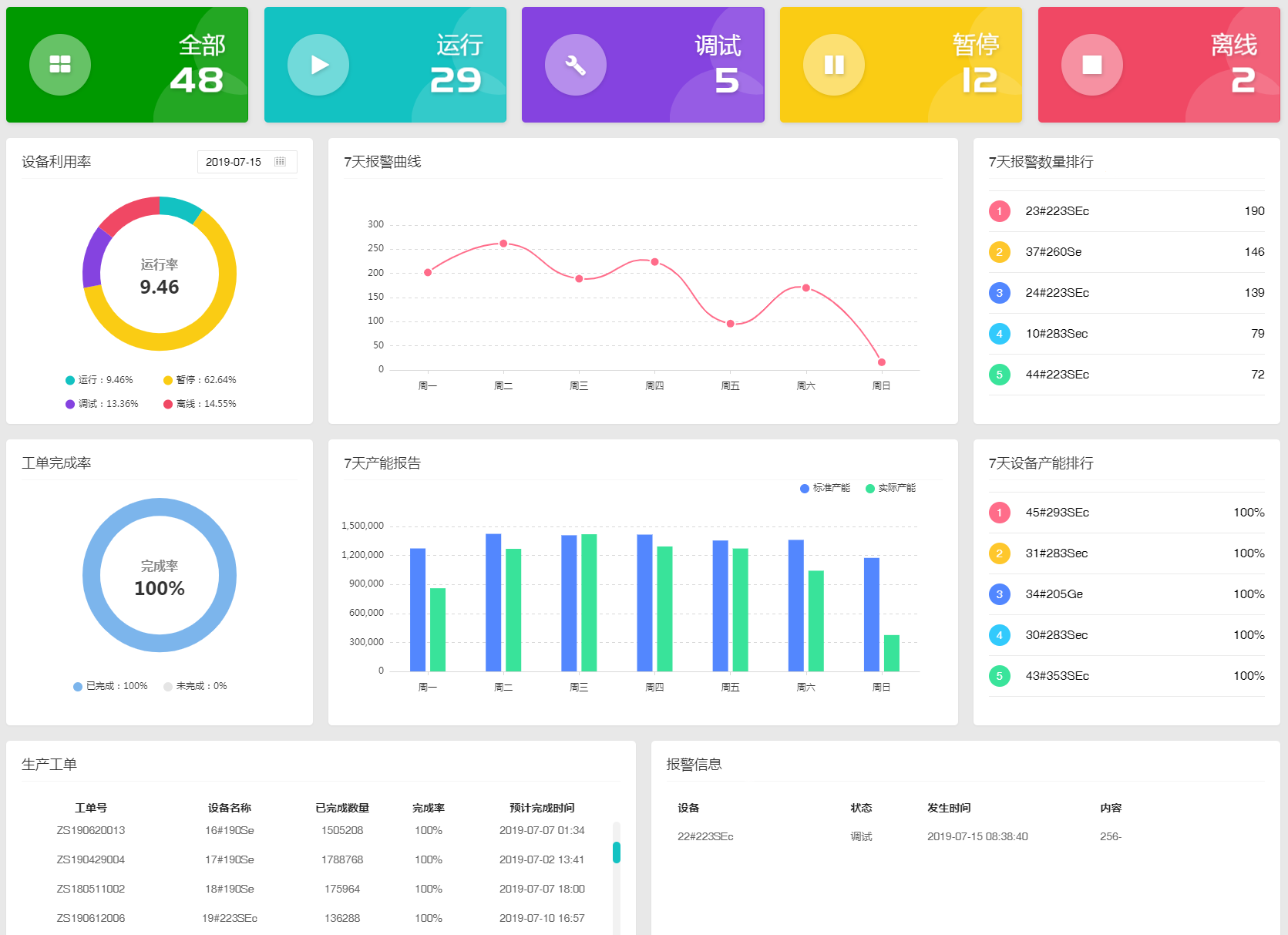1288x935 pixels.
Task: Open work order ZS190620013
Action: 91,830
